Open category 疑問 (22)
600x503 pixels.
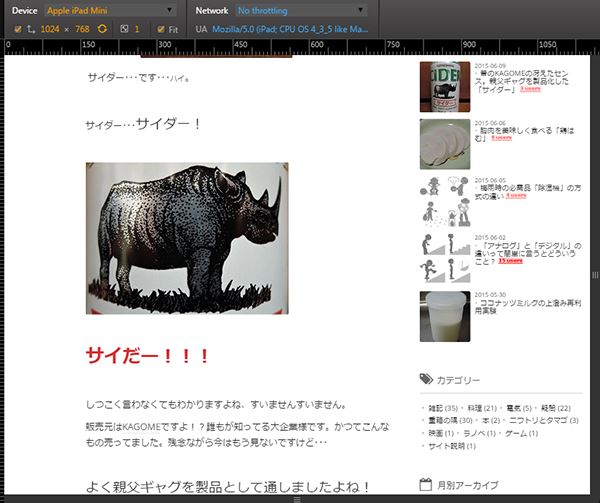pos(556,408)
